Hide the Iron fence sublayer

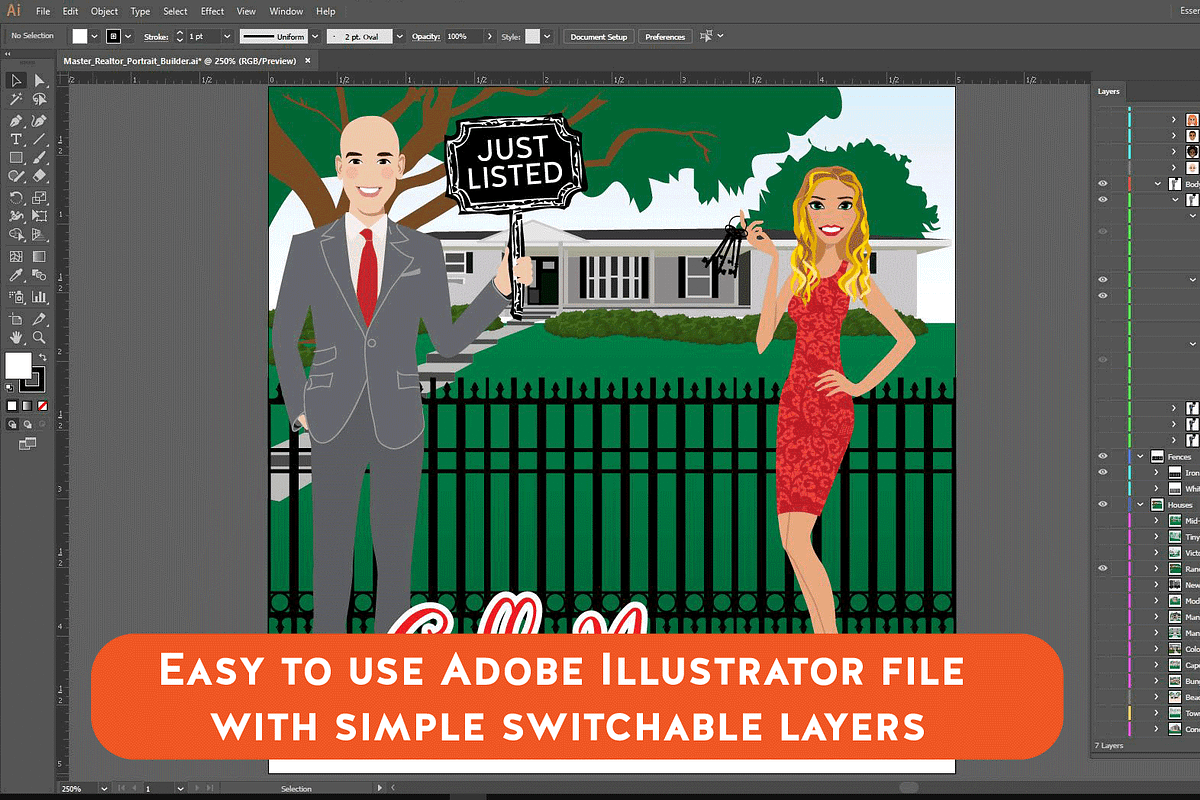point(1103,472)
